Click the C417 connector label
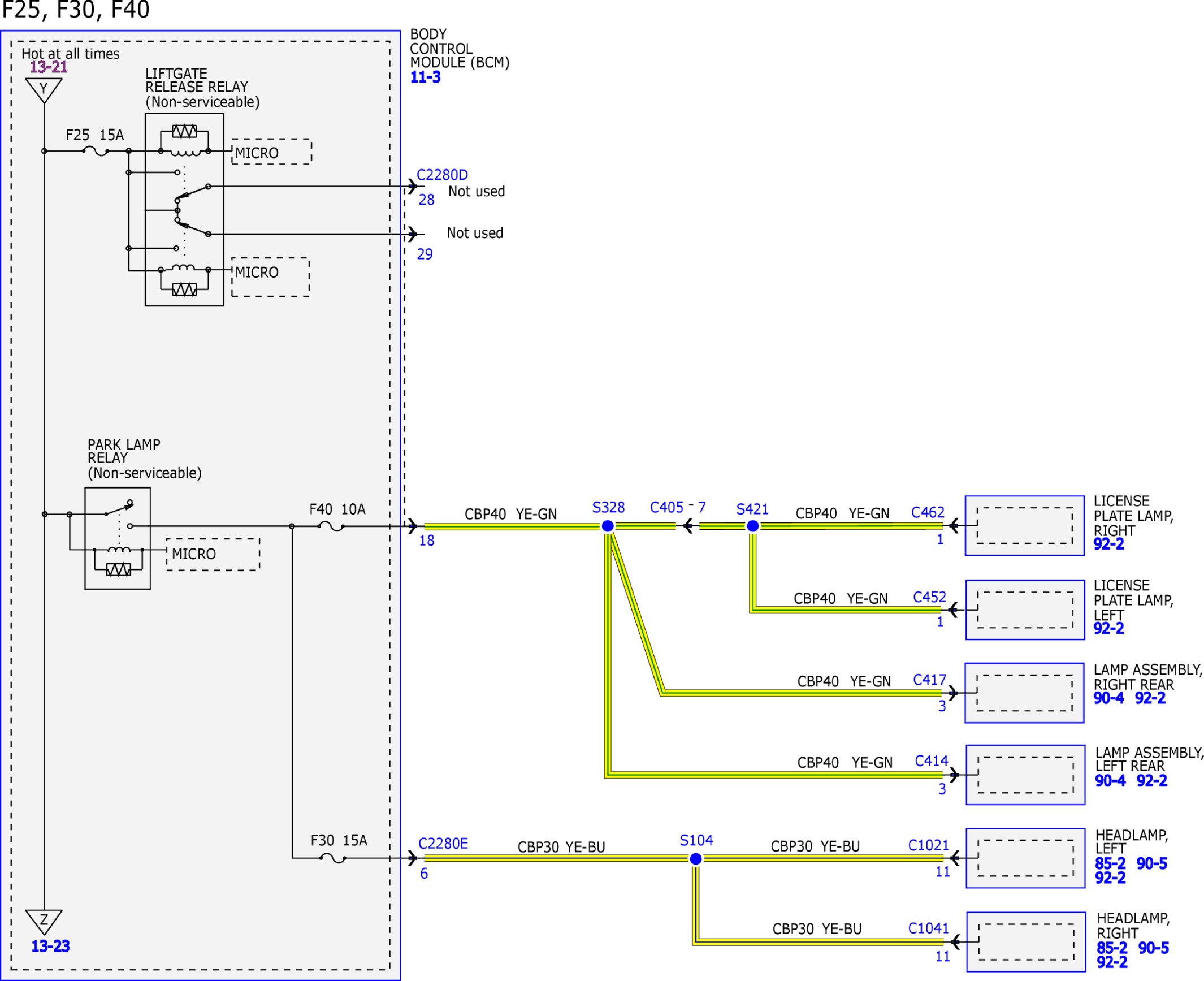The height and width of the screenshot is (981, 1204). pos(929,680)
